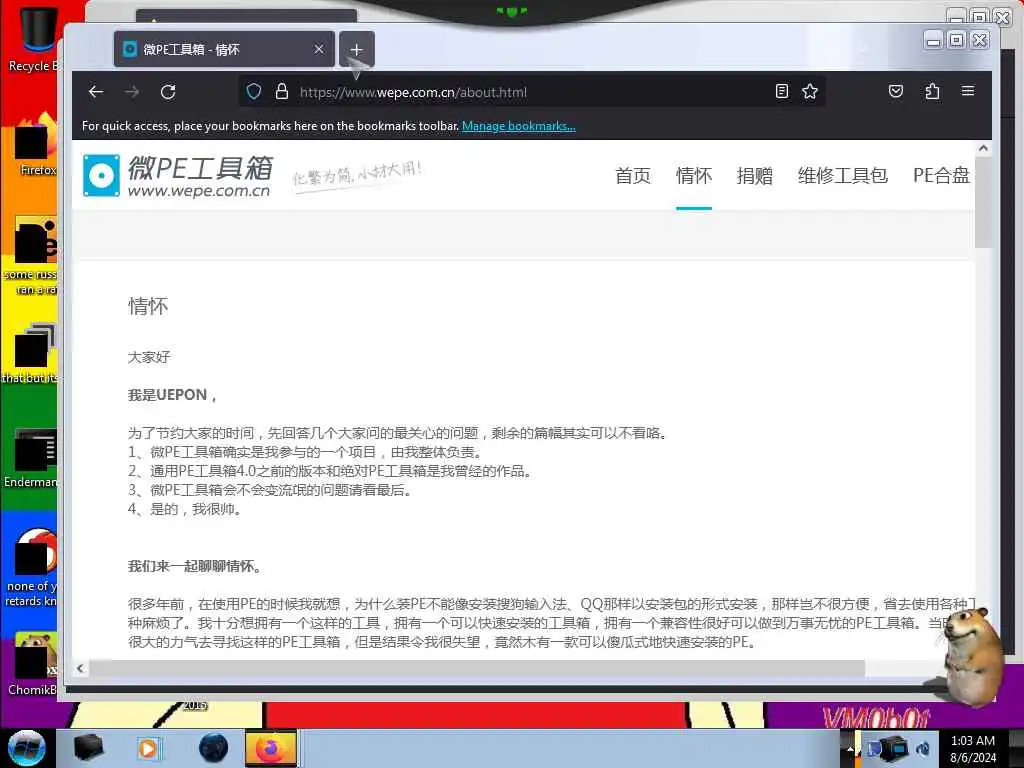Close the 微PE工具箱 - 情怀 tab
This screenshot has height=768, width=1024.
[x=319, y=49]
